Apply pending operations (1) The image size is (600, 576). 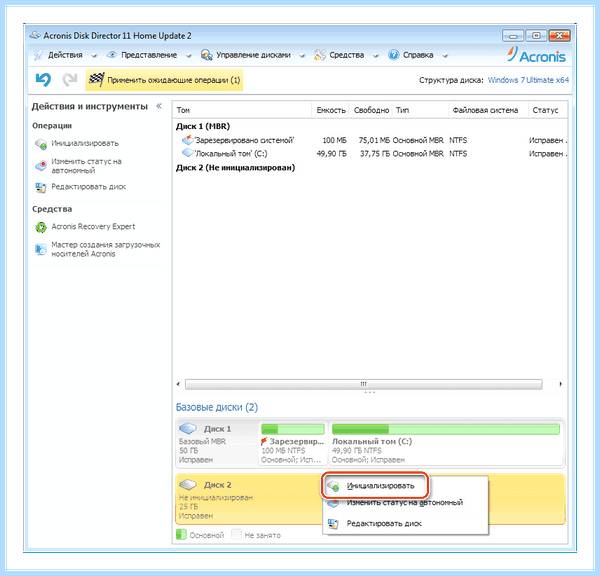click(165, 80)
